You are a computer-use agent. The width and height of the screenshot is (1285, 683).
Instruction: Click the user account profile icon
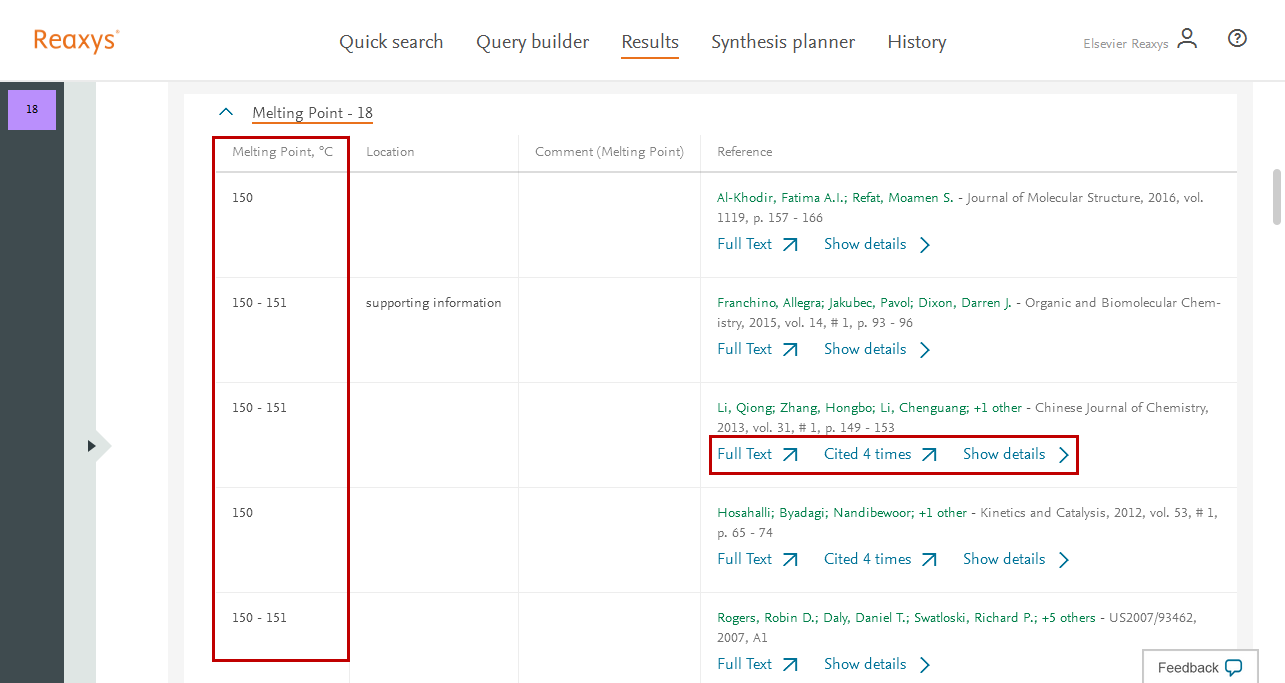click(x=1187, y=40)
